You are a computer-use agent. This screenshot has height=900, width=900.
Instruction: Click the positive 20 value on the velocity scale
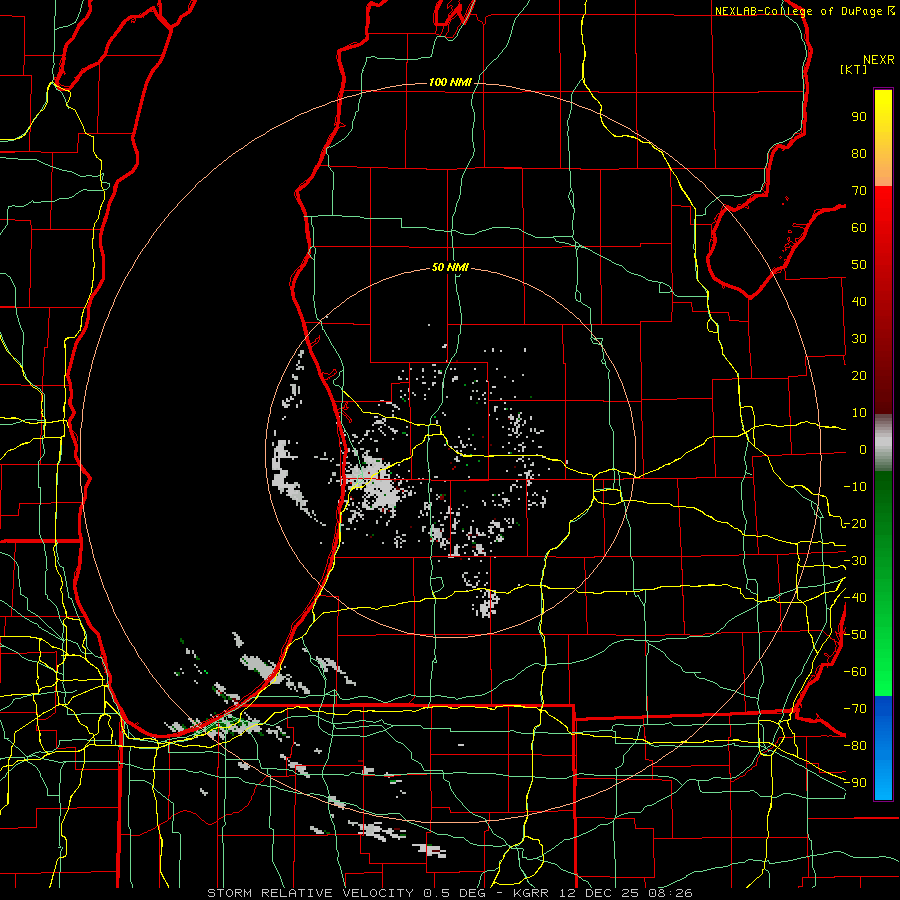(x=859, y=375)
